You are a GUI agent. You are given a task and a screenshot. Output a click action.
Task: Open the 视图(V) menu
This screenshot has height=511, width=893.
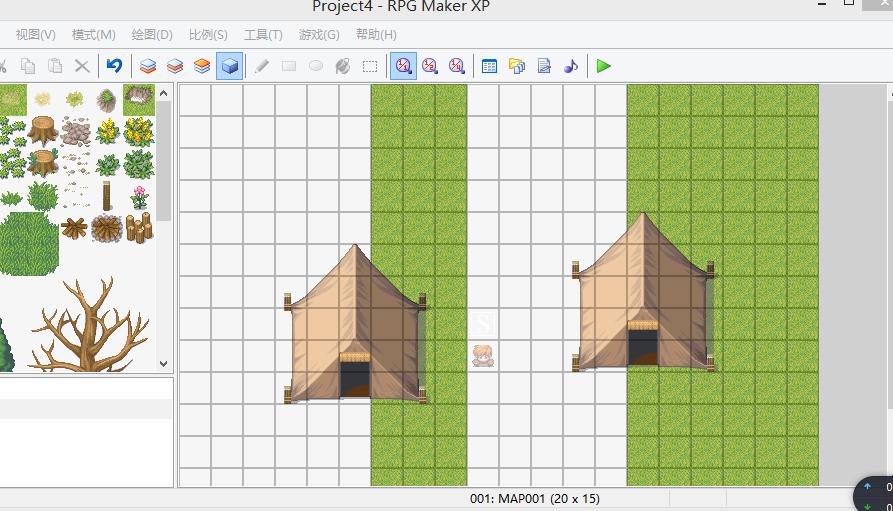(35, 35)
